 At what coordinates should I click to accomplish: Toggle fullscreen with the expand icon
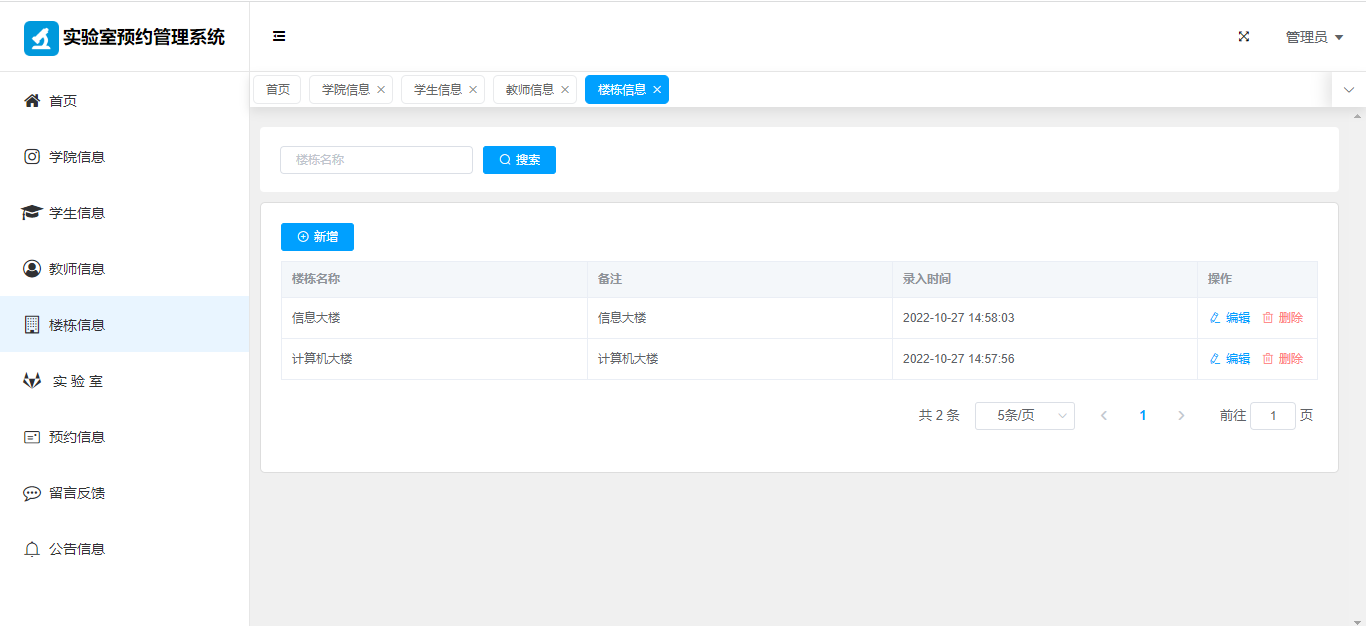[x=1244, y=37]
